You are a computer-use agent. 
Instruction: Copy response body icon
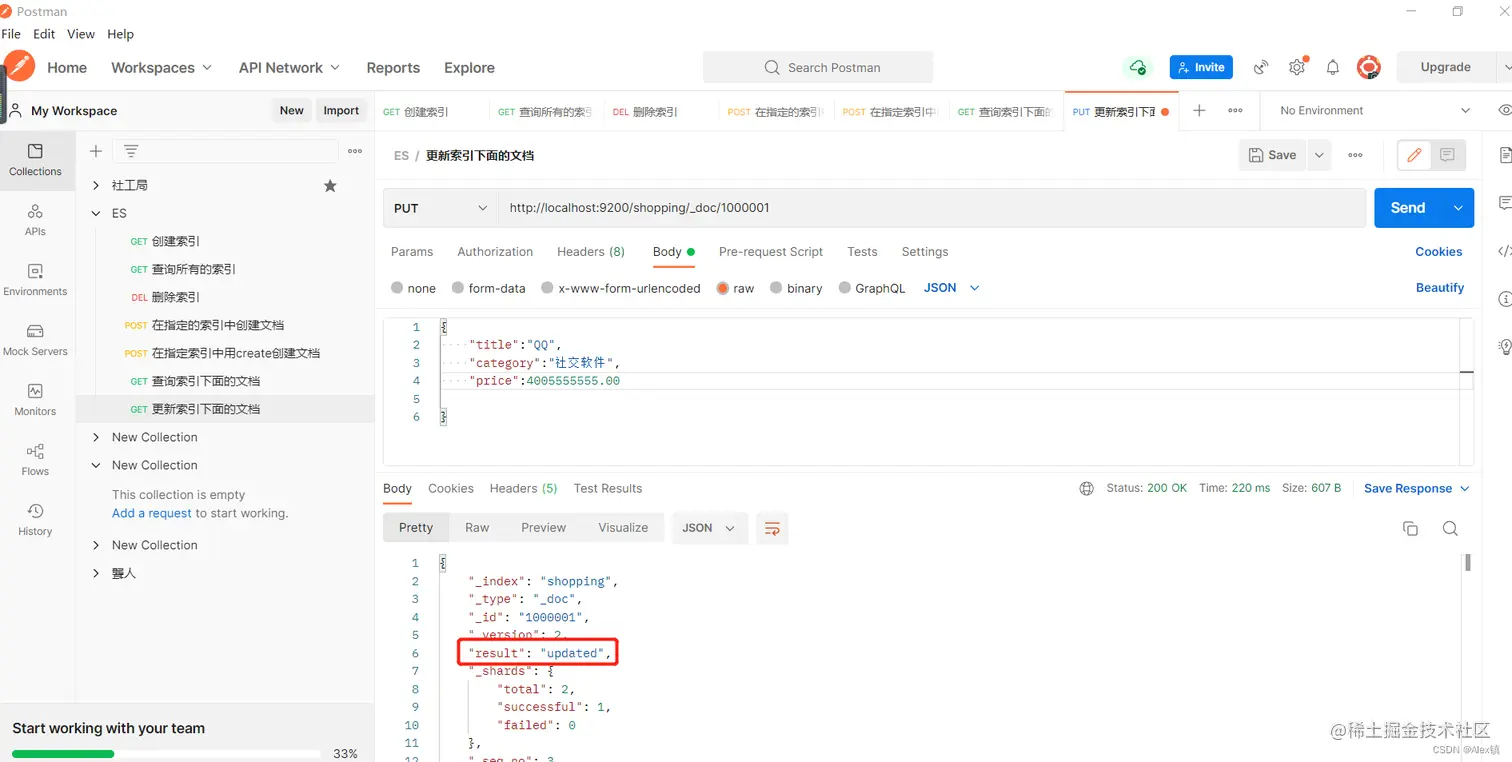[x=1411, y=529]
